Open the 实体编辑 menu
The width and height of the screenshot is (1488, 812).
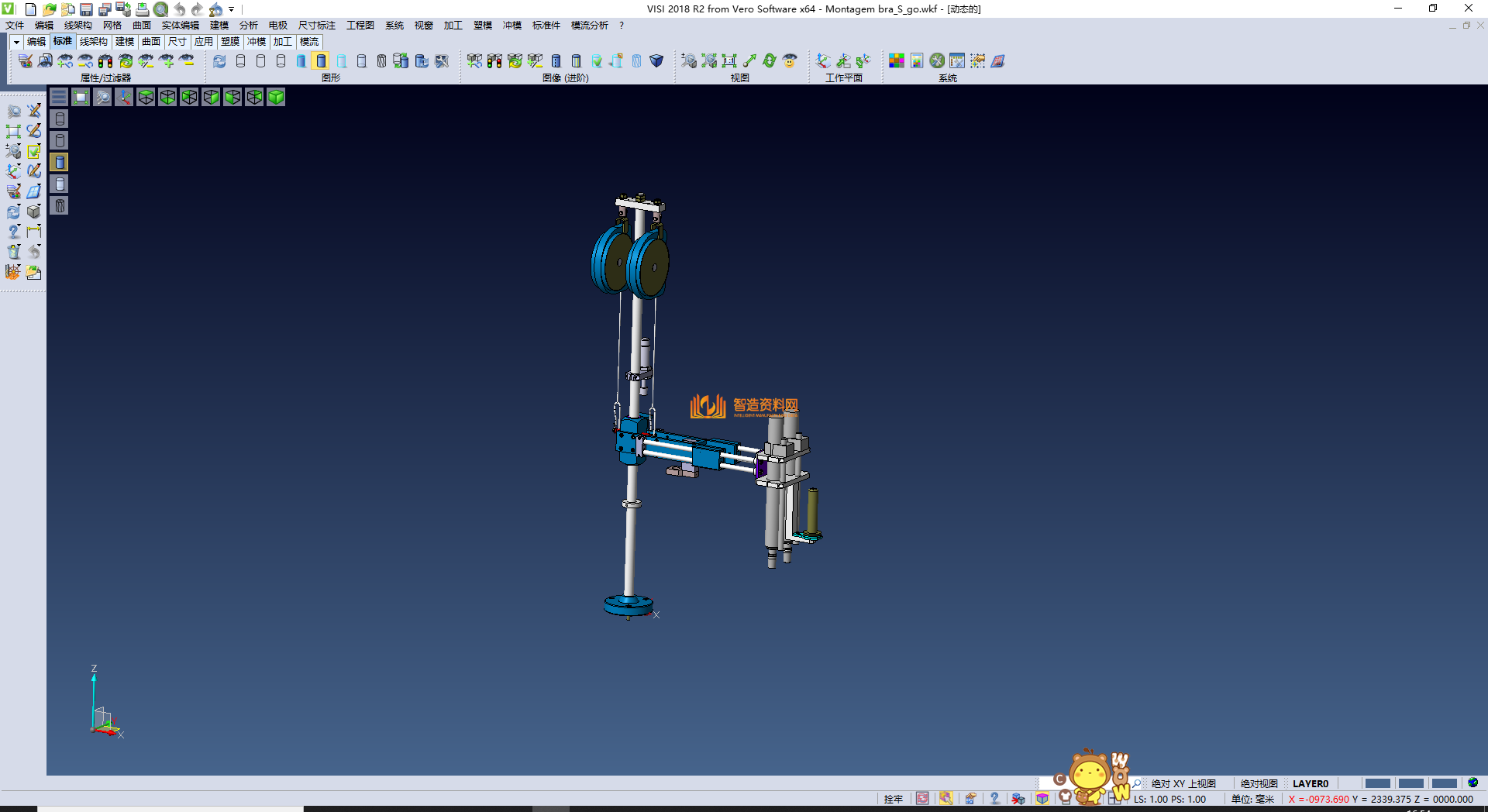[x=180, y=26]
